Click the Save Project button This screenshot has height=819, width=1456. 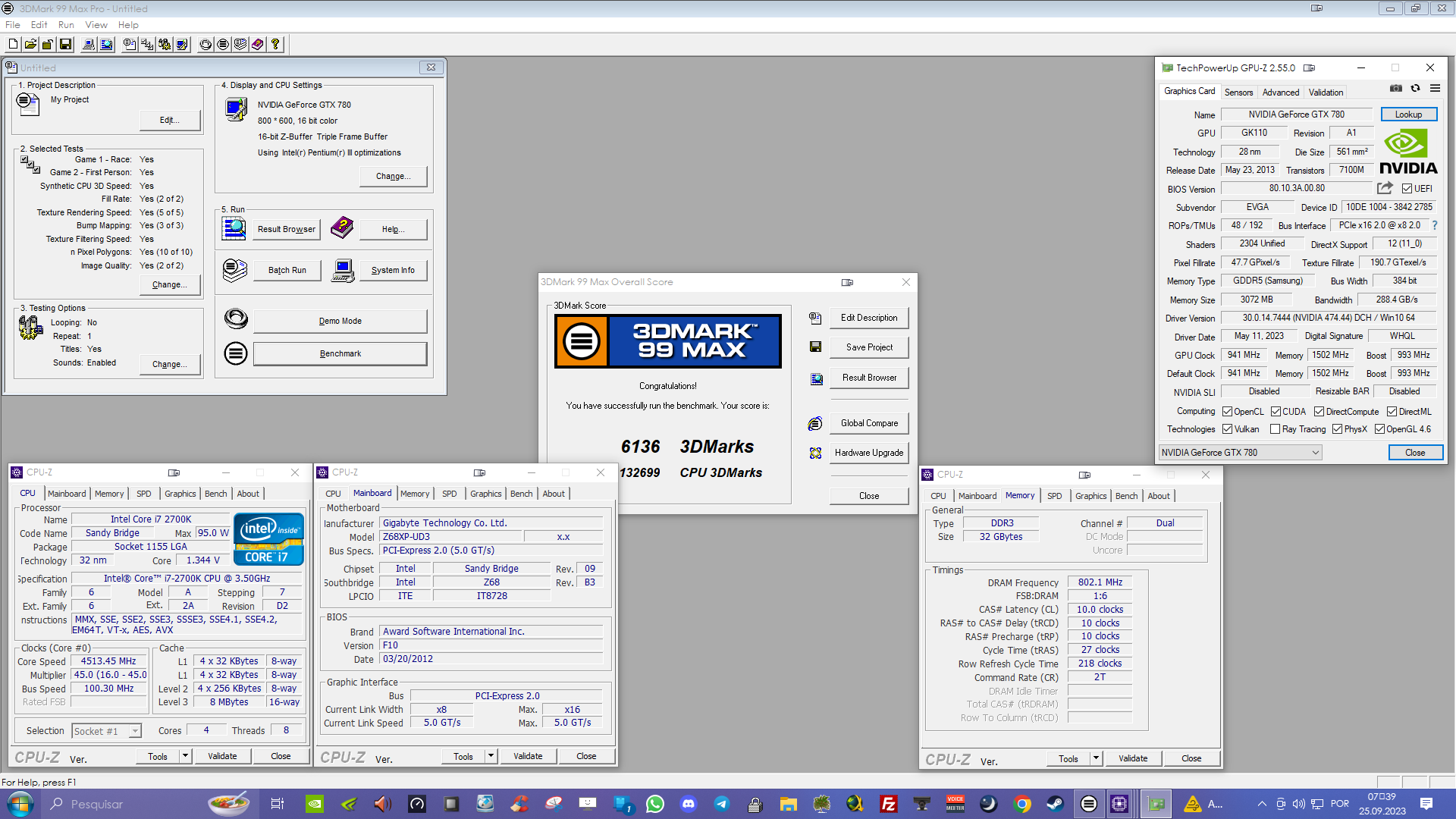[x=869, y=347]
